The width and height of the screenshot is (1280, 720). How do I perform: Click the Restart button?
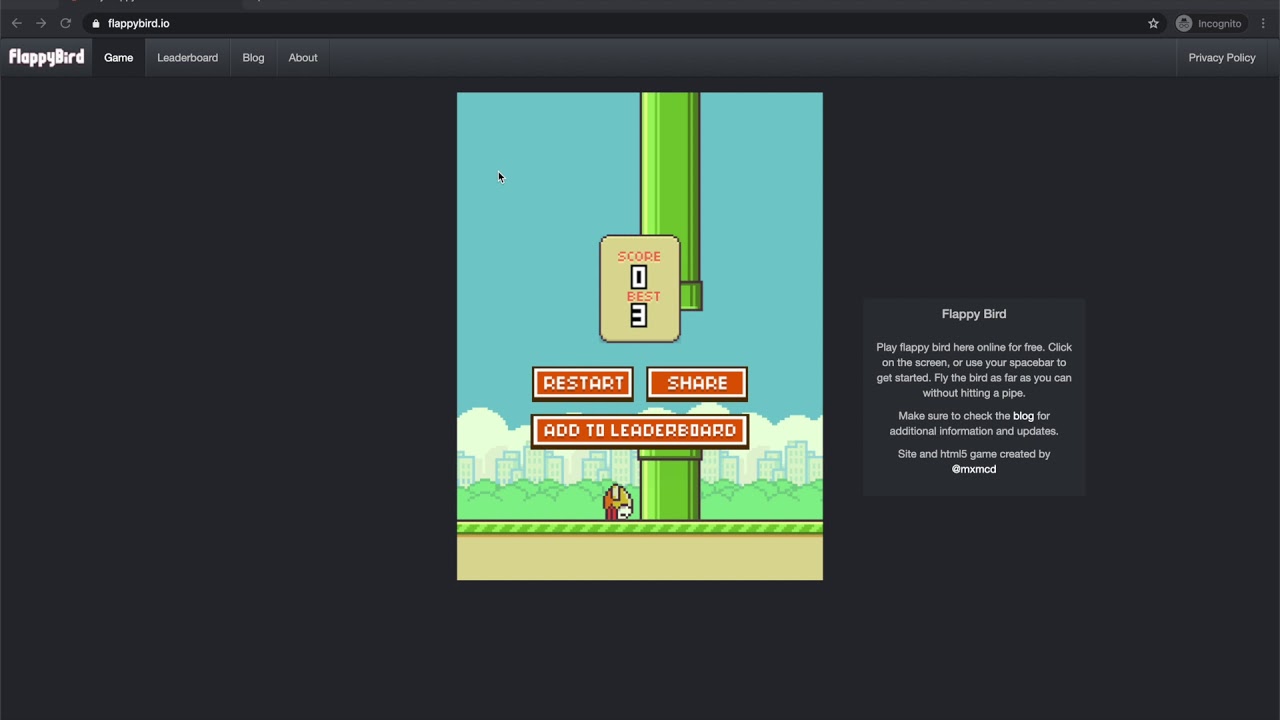[582, 383]
